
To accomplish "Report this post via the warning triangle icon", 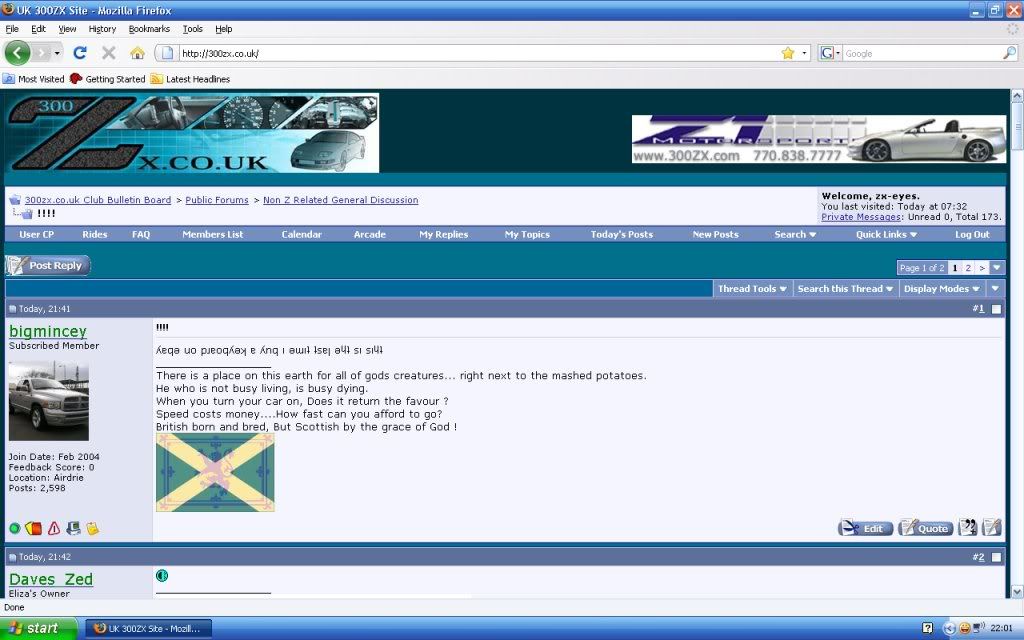I will pos(52,528).
